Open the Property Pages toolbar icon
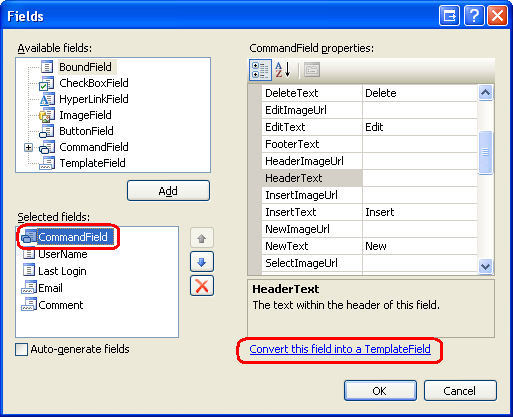This screenshot has width=513, height=417. coord(312,70)
